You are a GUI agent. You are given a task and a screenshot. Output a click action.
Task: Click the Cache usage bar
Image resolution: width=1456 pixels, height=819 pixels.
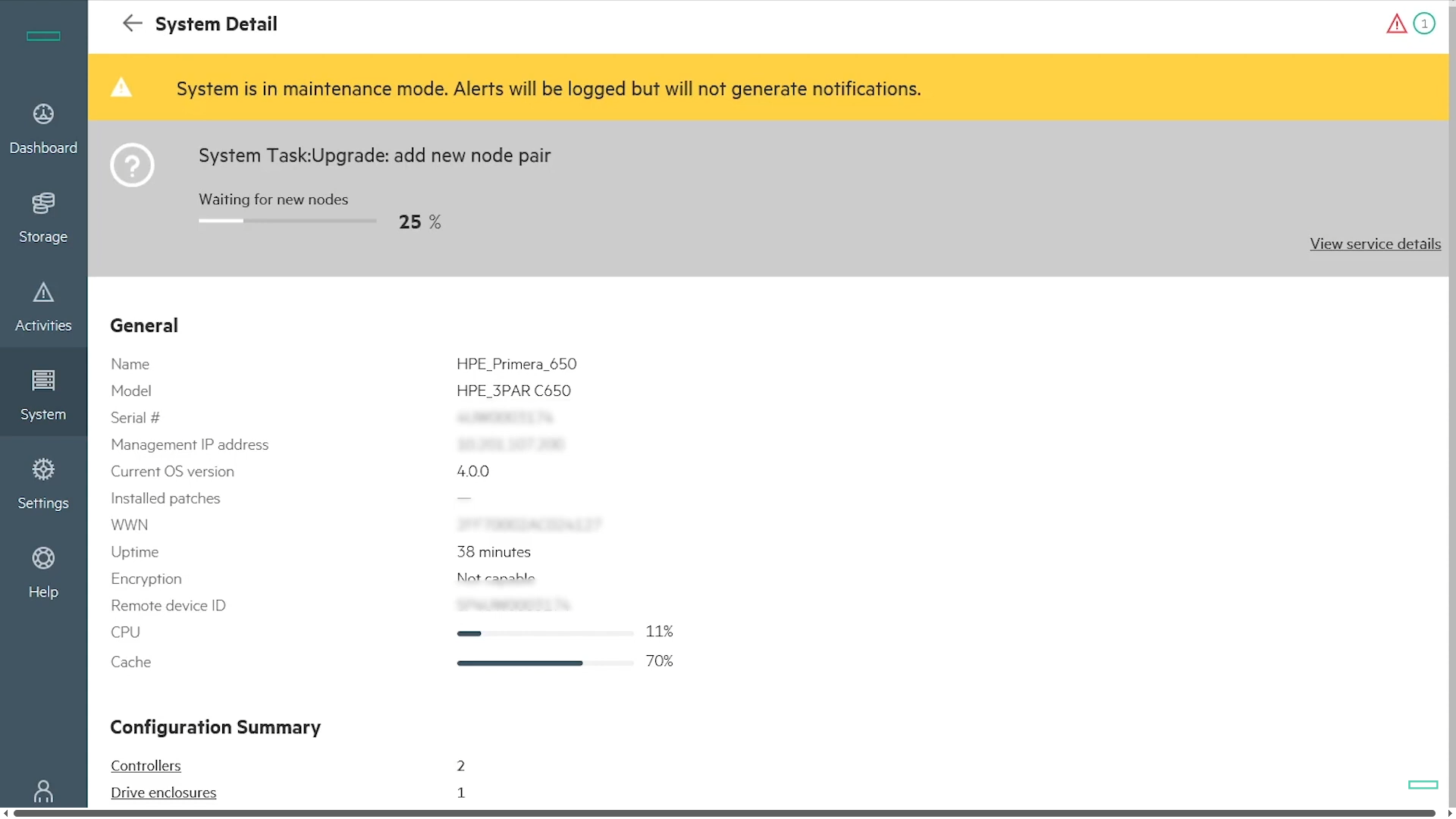click(544, 663)
